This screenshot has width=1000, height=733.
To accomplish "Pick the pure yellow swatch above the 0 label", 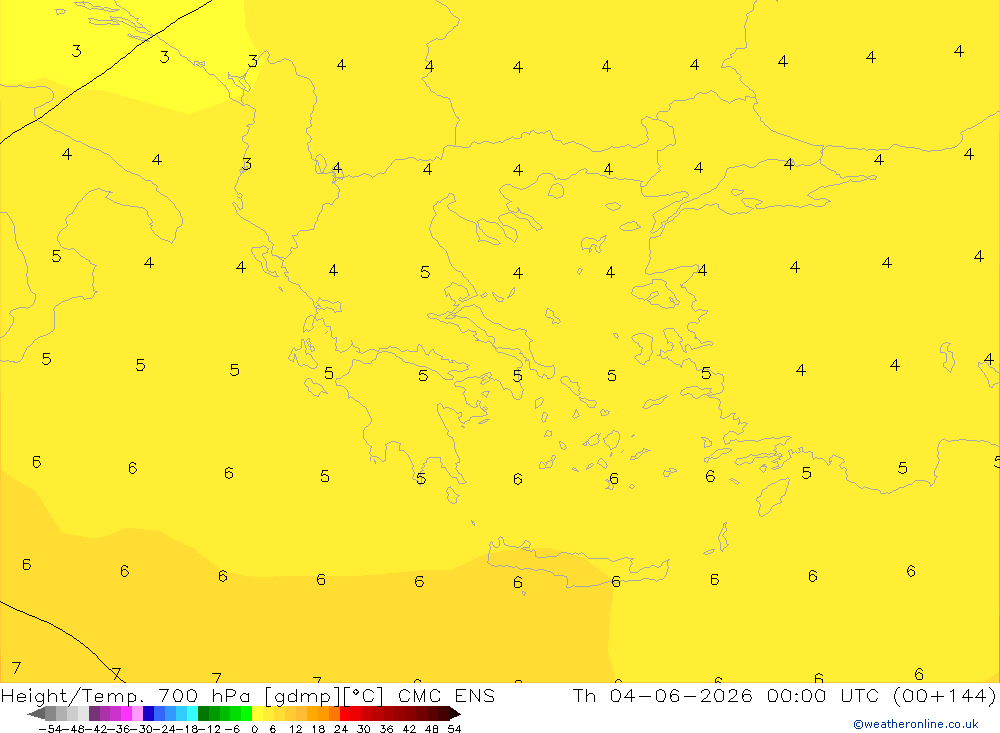I will 258,714.
